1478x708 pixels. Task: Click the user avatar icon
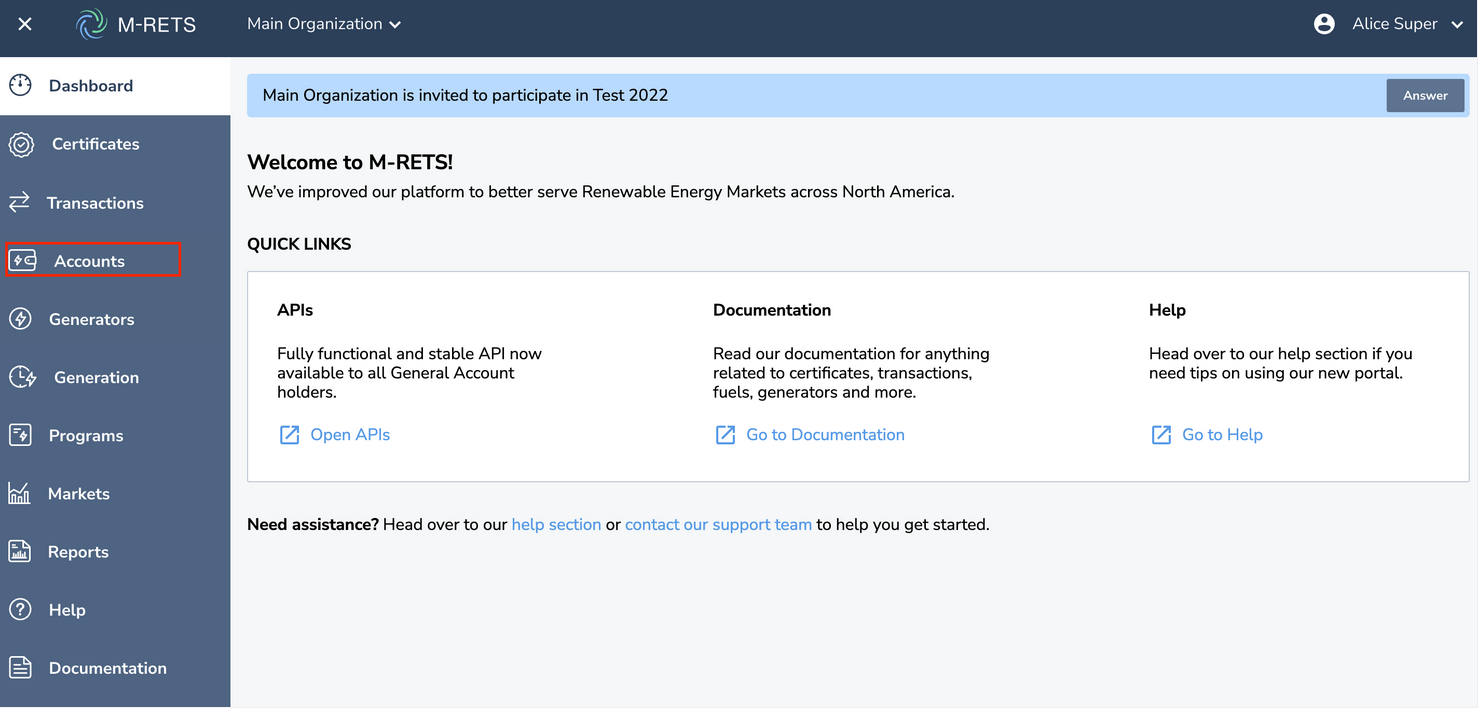tap(1324, 24)
